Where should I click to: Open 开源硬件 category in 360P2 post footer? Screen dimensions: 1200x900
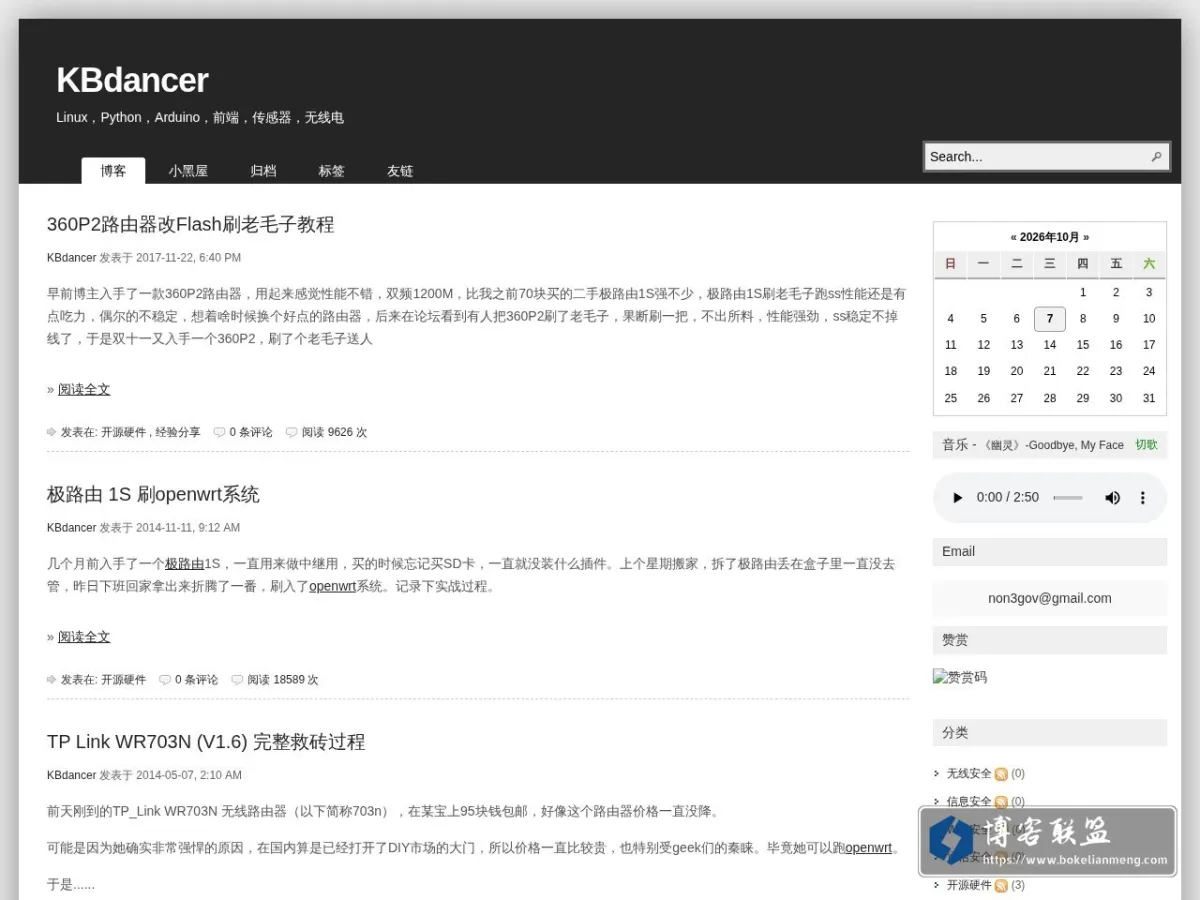123,432
